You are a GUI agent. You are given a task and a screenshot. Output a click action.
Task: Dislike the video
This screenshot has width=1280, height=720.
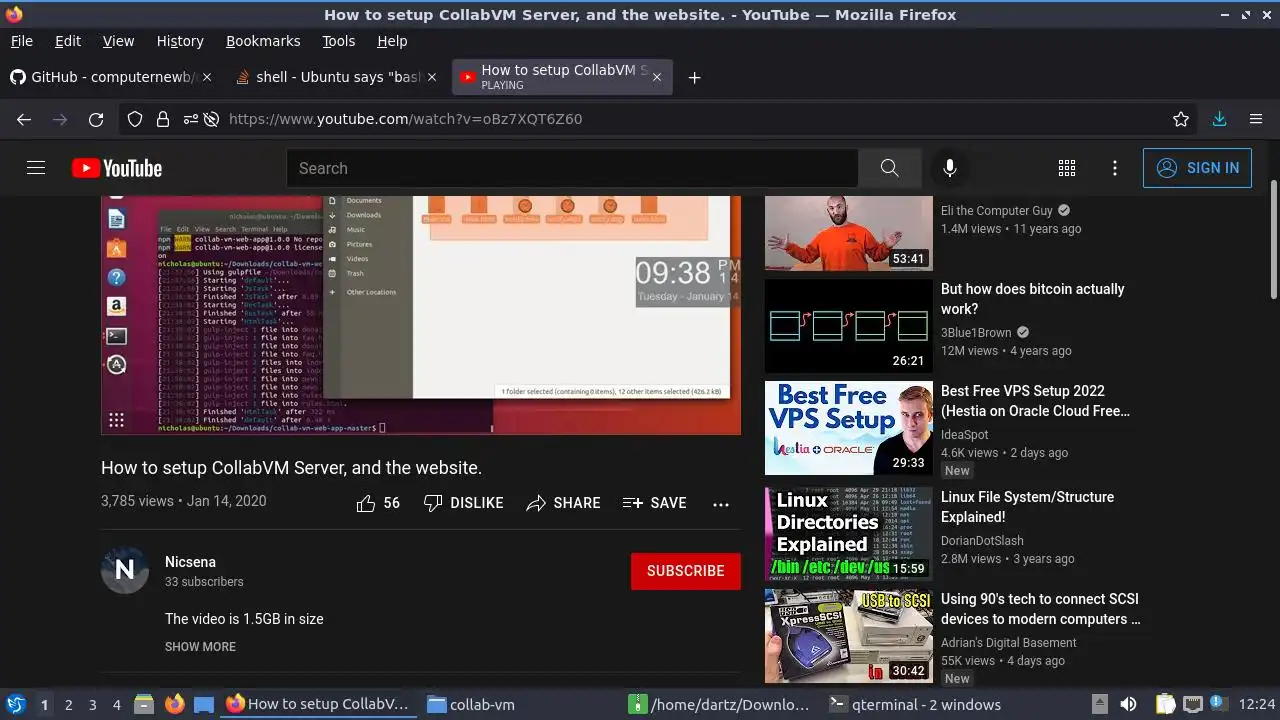coord(463,503)
